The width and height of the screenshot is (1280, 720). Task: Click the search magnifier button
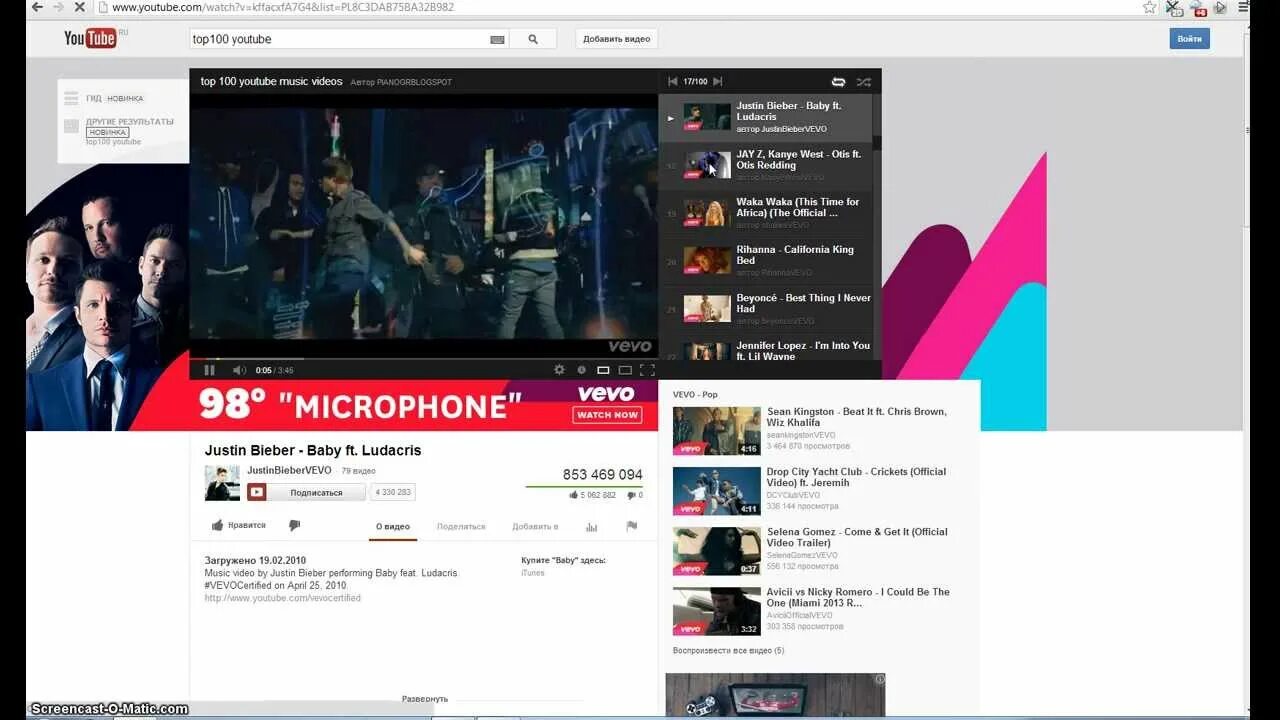[x=533, y=39]
